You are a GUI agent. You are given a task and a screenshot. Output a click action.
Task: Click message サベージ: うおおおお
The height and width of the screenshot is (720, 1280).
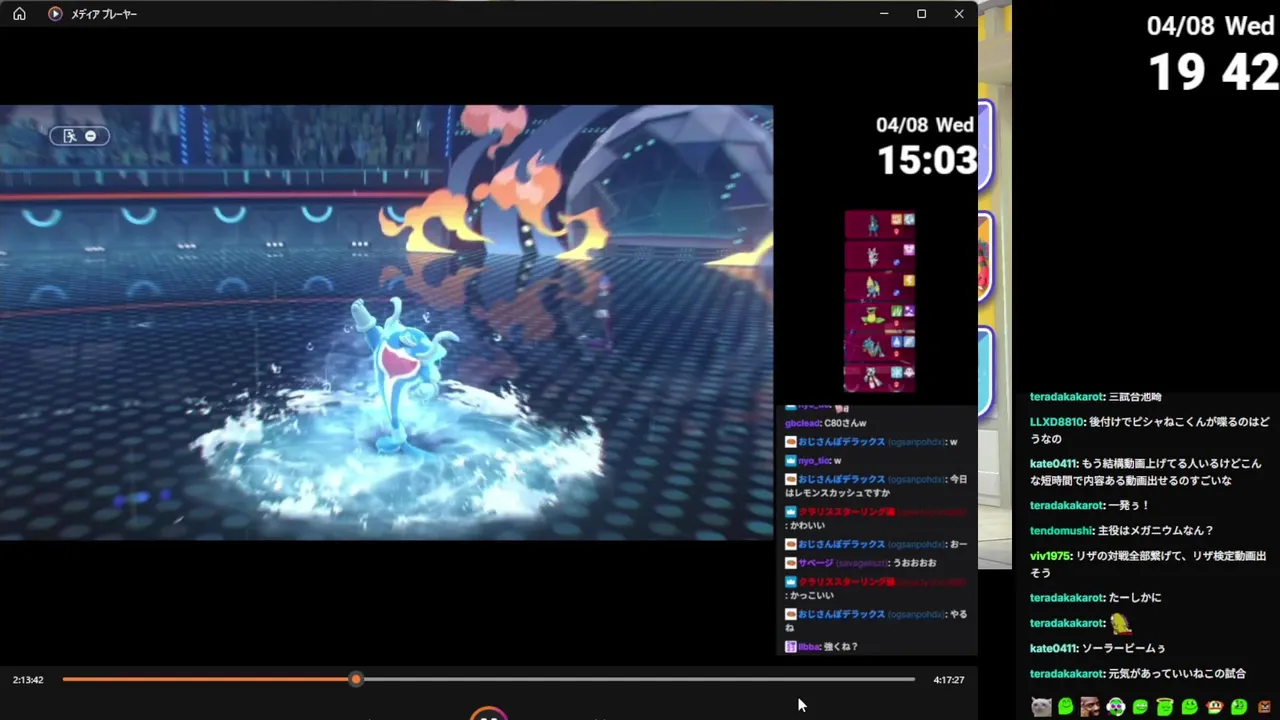point(860,563)
